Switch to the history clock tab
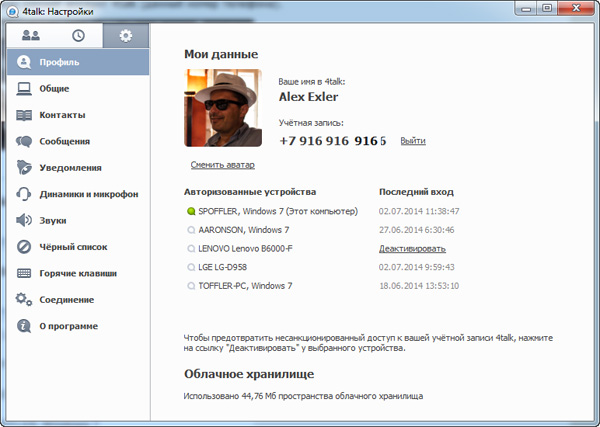The height and width of the screenshot is (427, 600). click(78, 37)
